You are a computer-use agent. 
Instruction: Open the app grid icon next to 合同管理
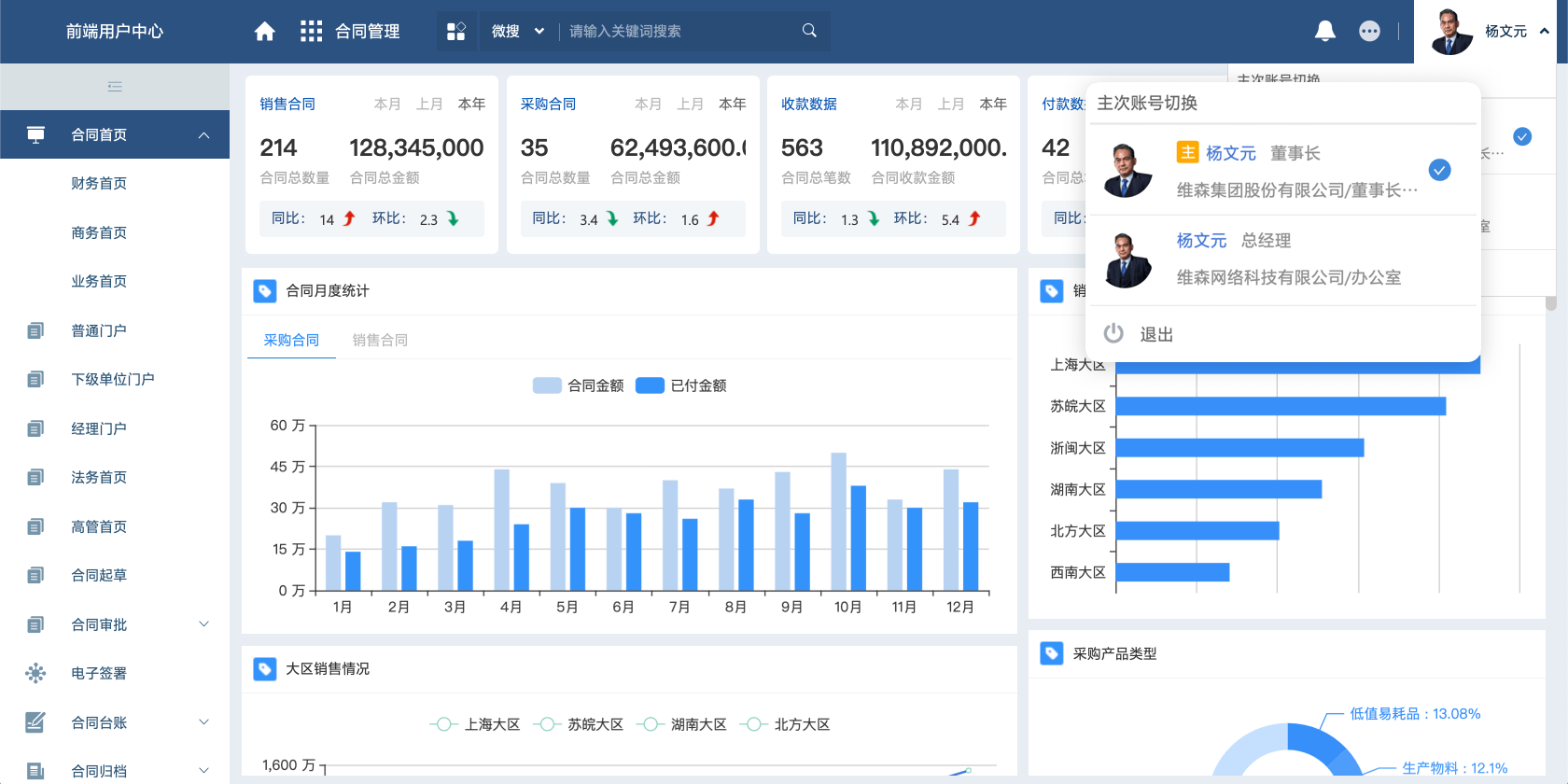311,32
